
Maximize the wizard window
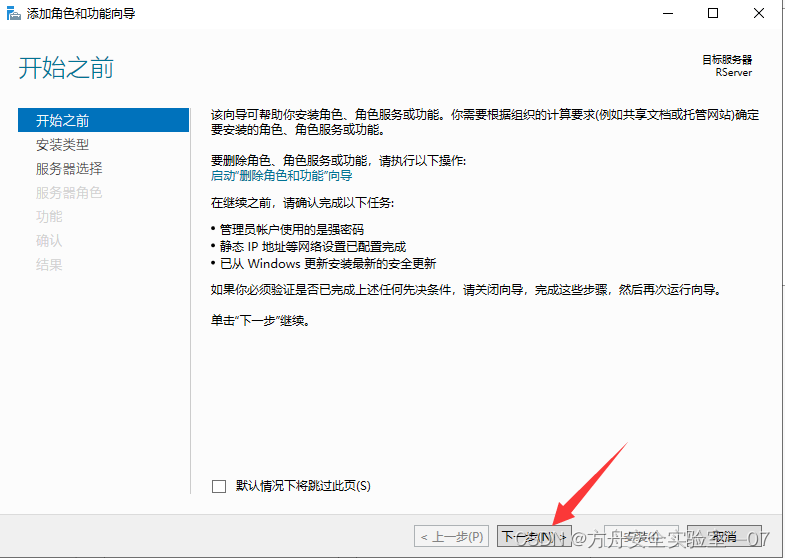tap(713, 14)
